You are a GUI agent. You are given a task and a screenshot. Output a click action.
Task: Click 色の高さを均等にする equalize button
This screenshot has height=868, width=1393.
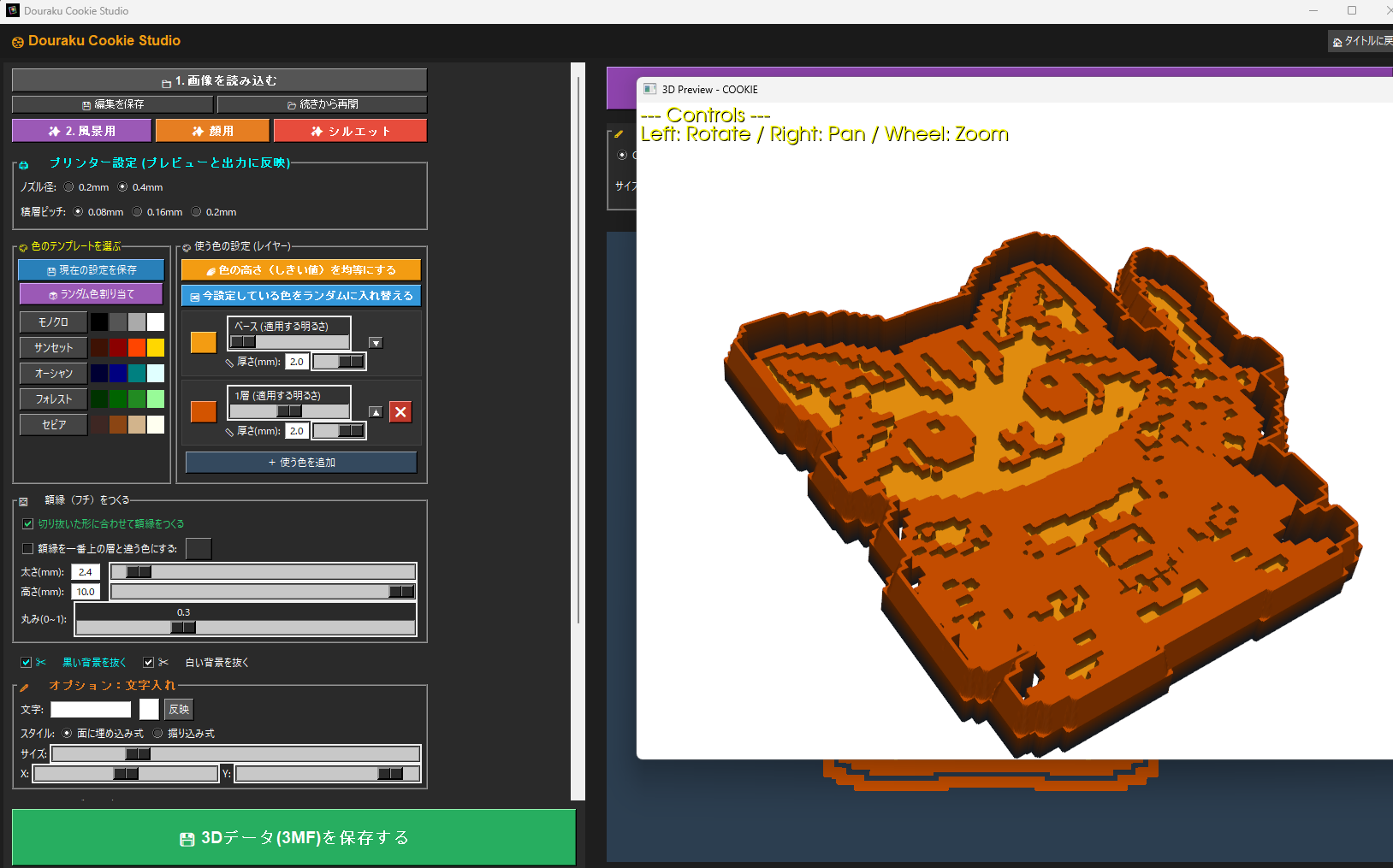pyautogui.click(x=301, y=270)
